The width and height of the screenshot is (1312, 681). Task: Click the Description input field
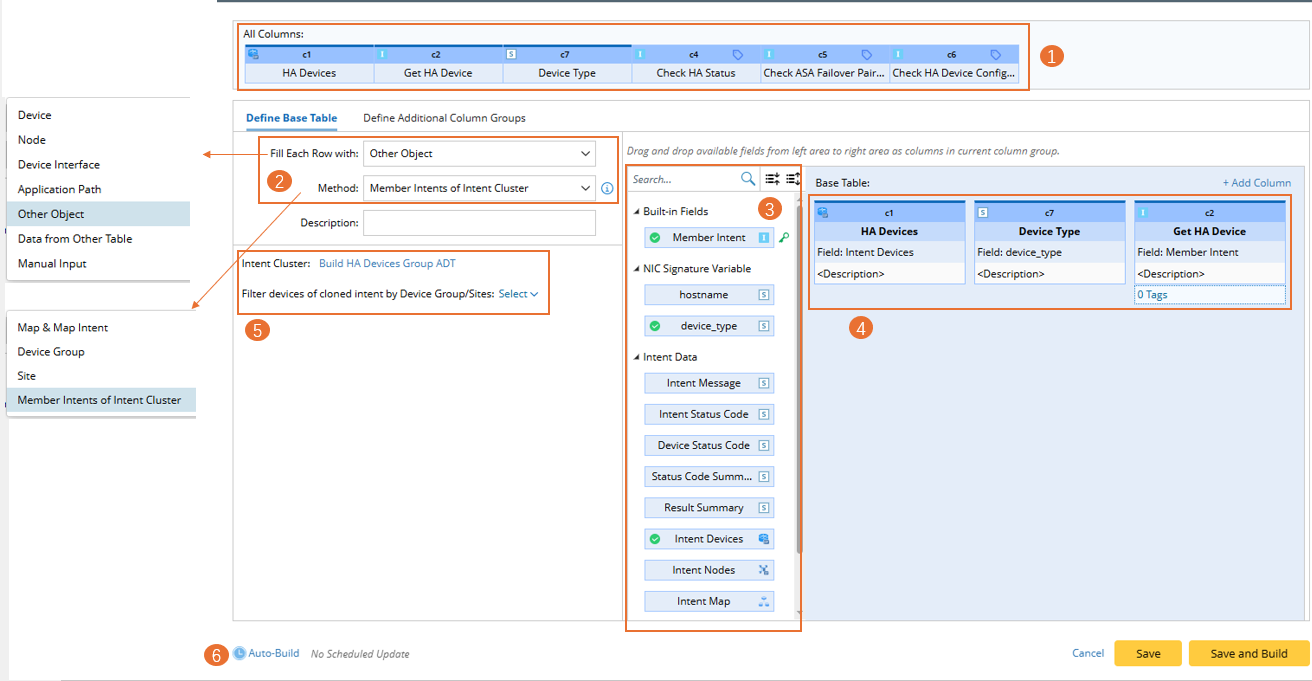point(479,222)
